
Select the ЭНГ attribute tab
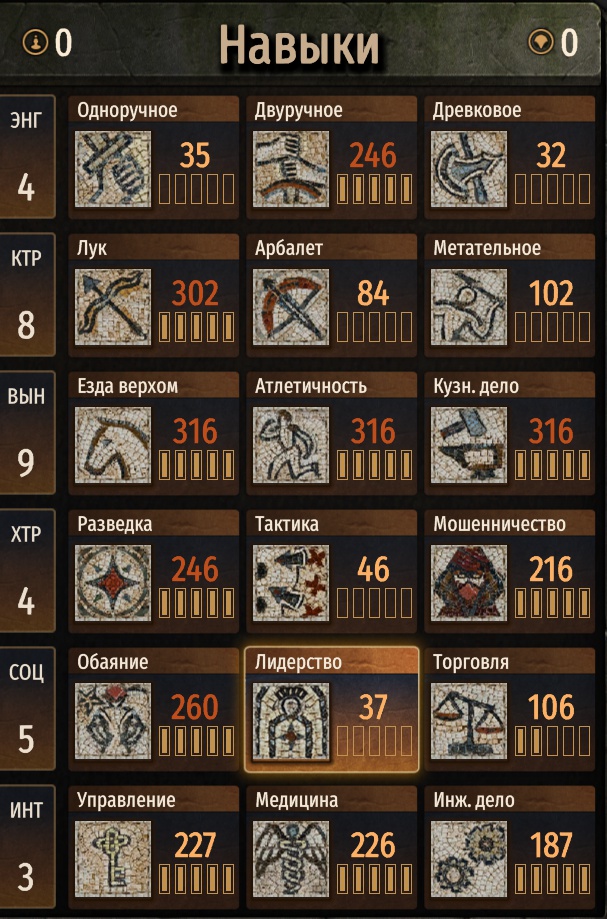(27, 156)
